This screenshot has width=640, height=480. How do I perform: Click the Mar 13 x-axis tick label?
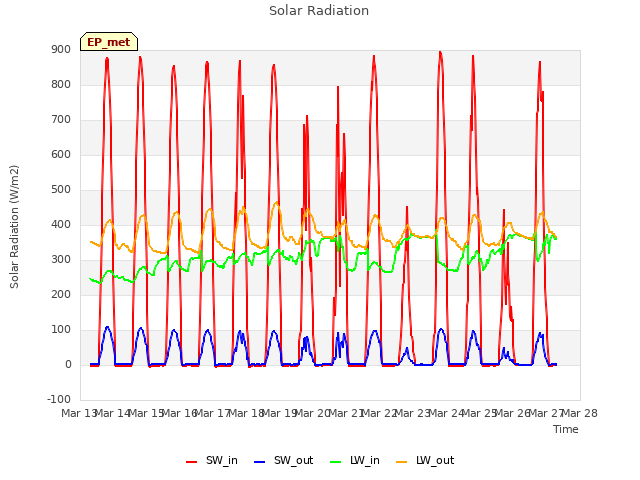pyautogui.click(x=79, y=414)
